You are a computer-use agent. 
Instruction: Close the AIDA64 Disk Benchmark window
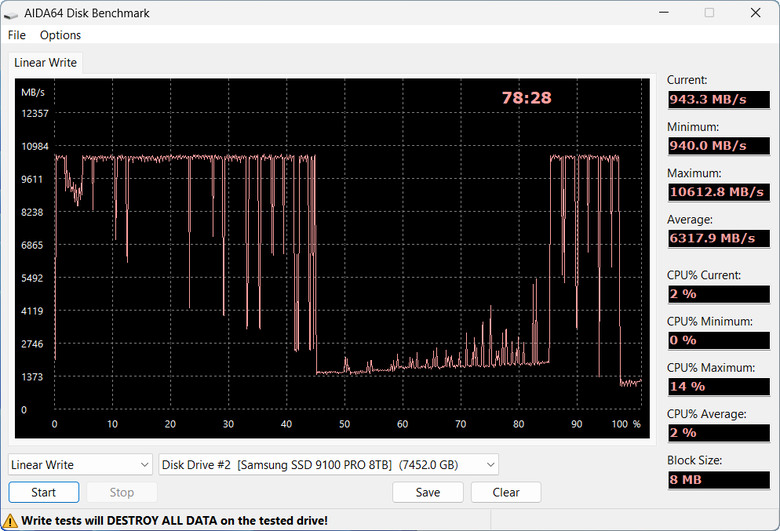point(755,12)
